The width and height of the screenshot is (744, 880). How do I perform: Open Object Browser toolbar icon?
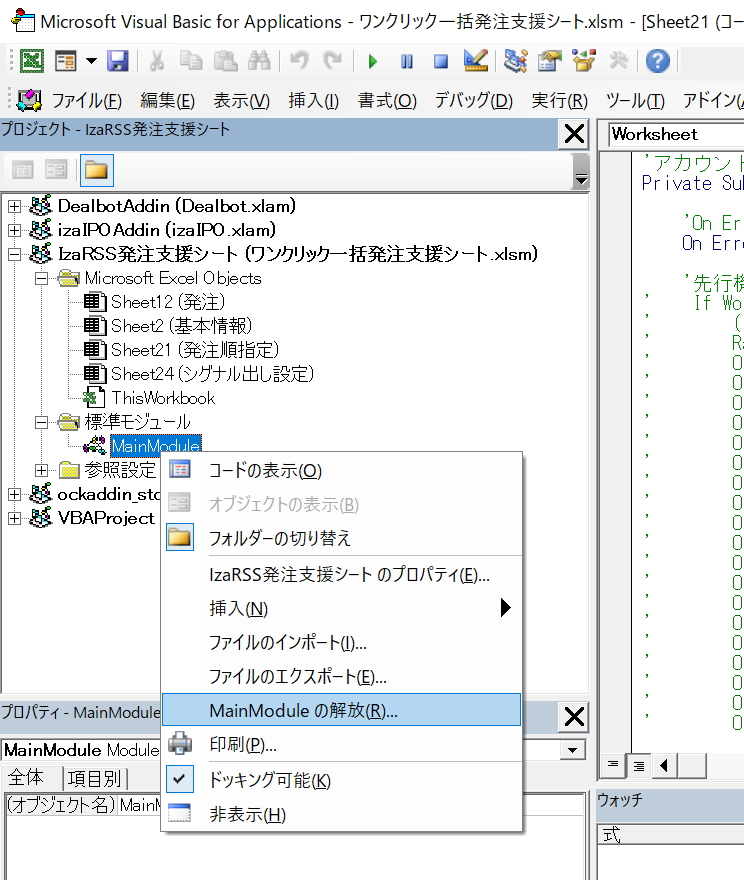point(584,61)
